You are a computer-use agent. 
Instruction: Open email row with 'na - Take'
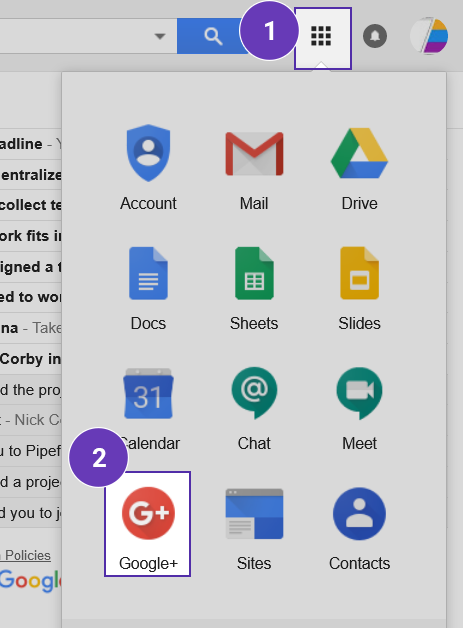[30, 328]
